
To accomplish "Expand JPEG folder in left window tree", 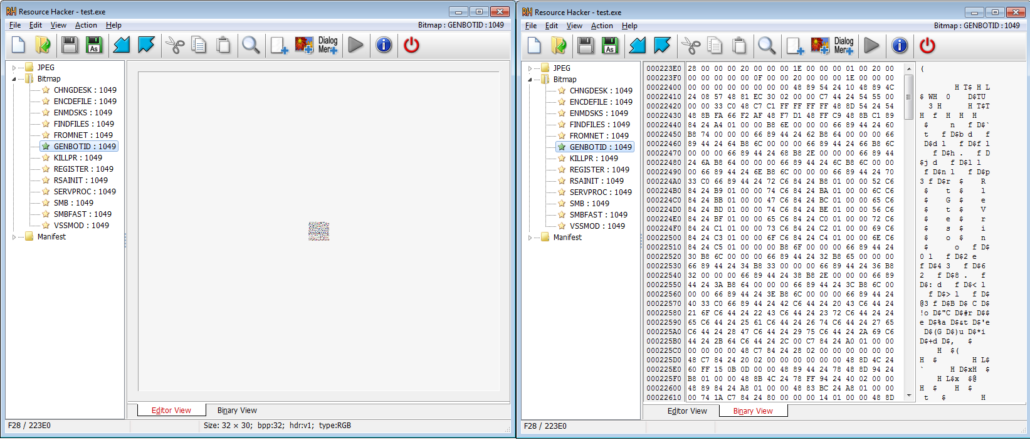I will pyautogui.click(x=14, y=68).
